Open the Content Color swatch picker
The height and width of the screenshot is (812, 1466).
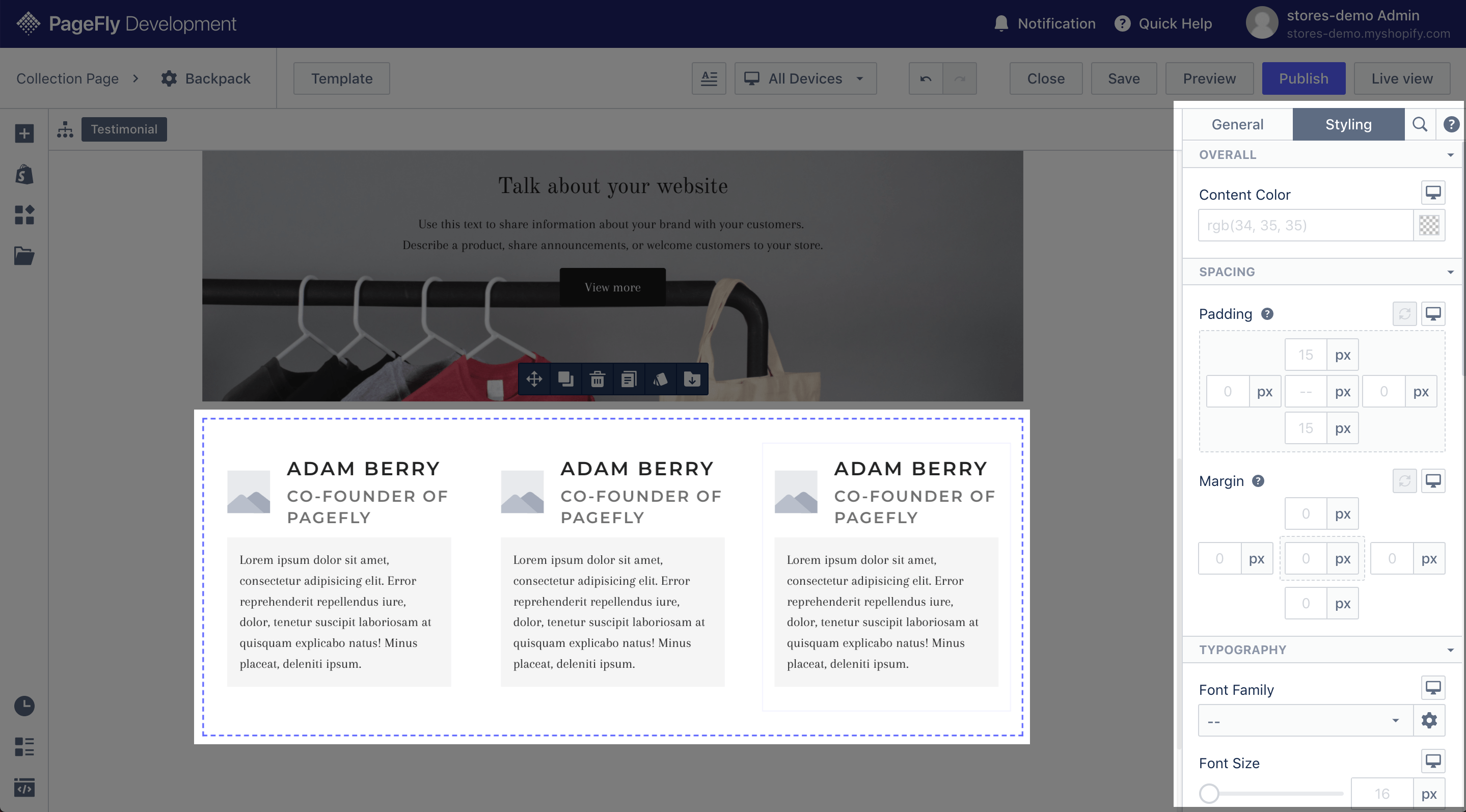tap(1429, 225)
